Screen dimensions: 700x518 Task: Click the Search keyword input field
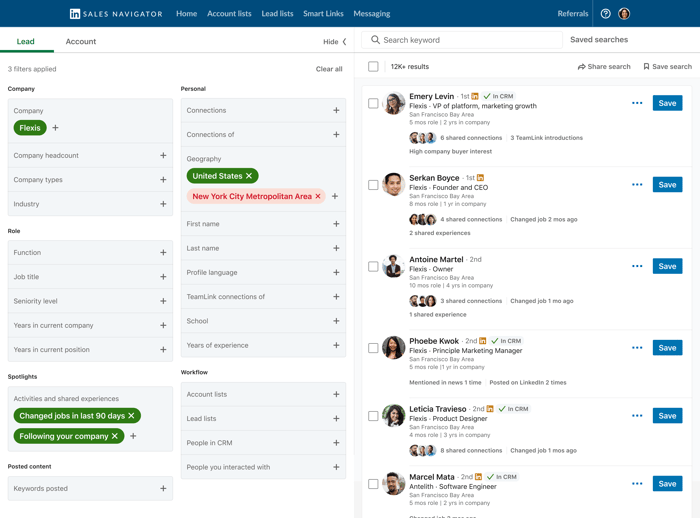(465, 40)
